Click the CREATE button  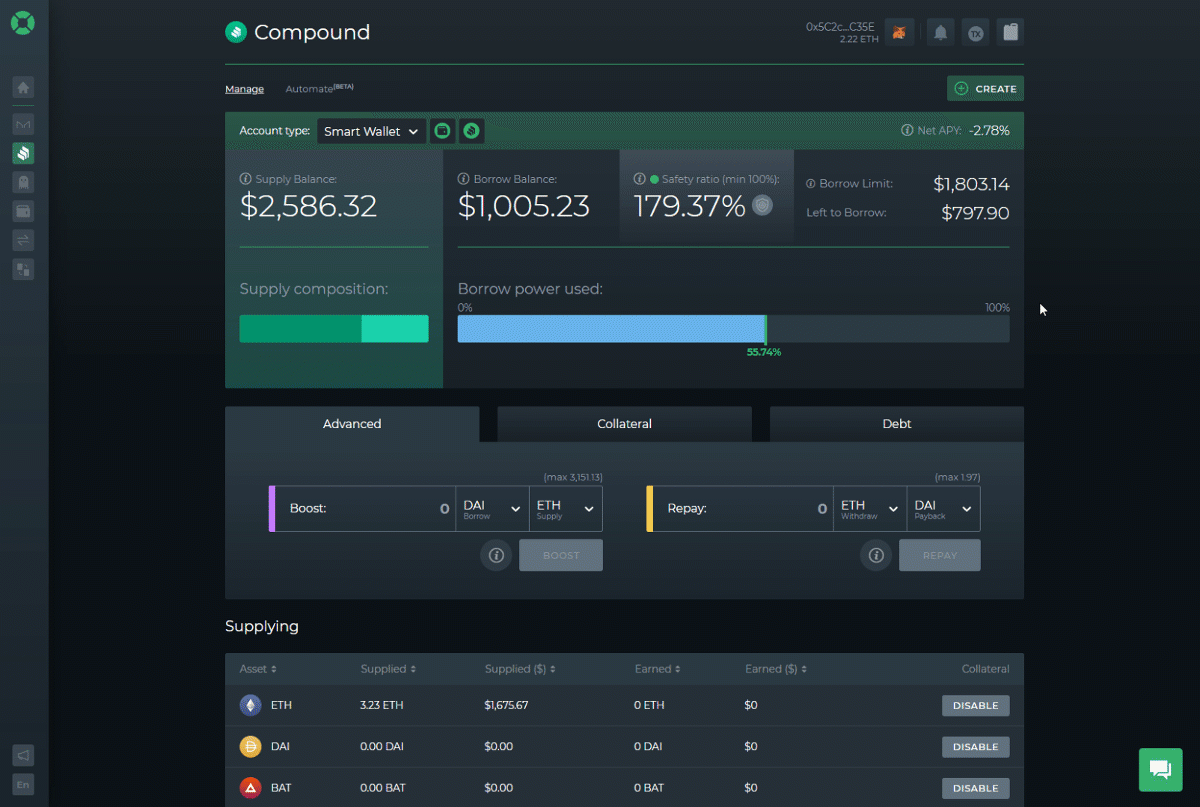[985, 89]
